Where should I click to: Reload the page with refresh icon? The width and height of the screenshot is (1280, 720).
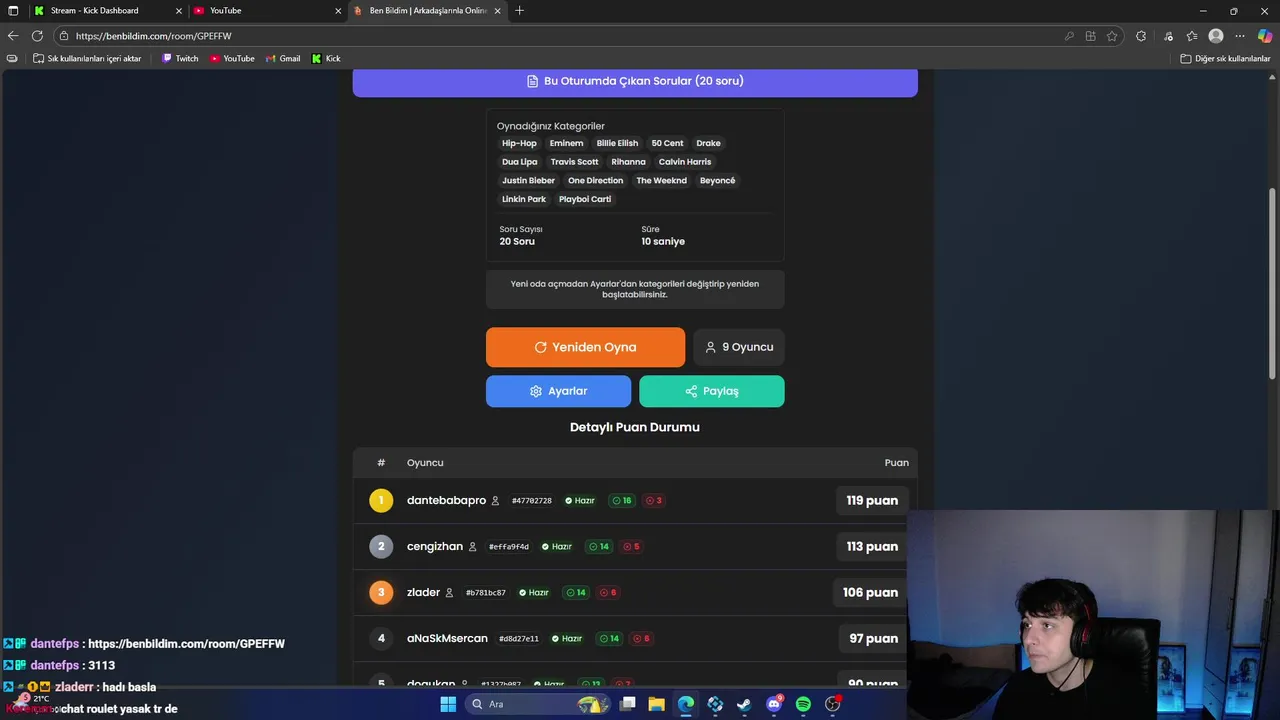click(37, 36)
